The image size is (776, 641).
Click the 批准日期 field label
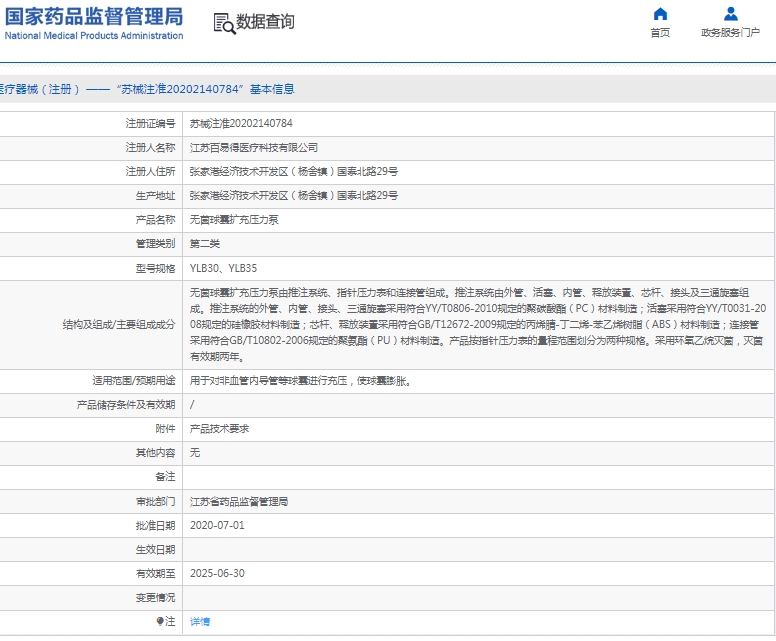pos(155,525)
